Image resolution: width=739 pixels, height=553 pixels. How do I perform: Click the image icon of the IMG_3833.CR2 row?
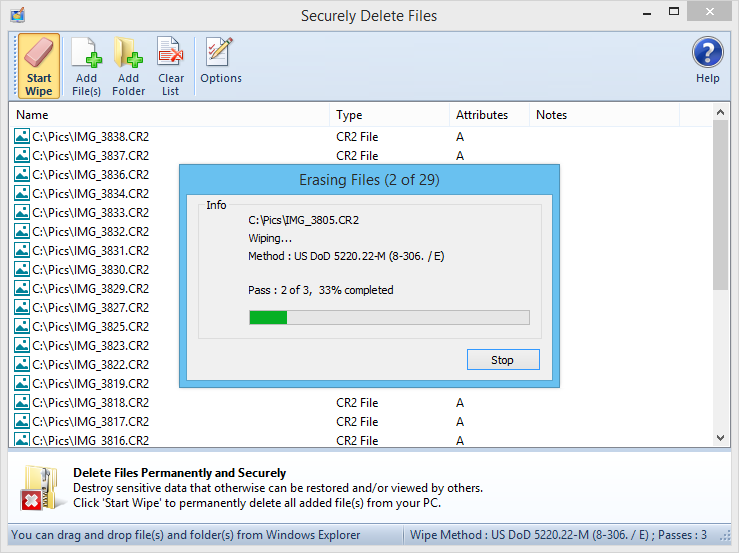click(22, 212)
